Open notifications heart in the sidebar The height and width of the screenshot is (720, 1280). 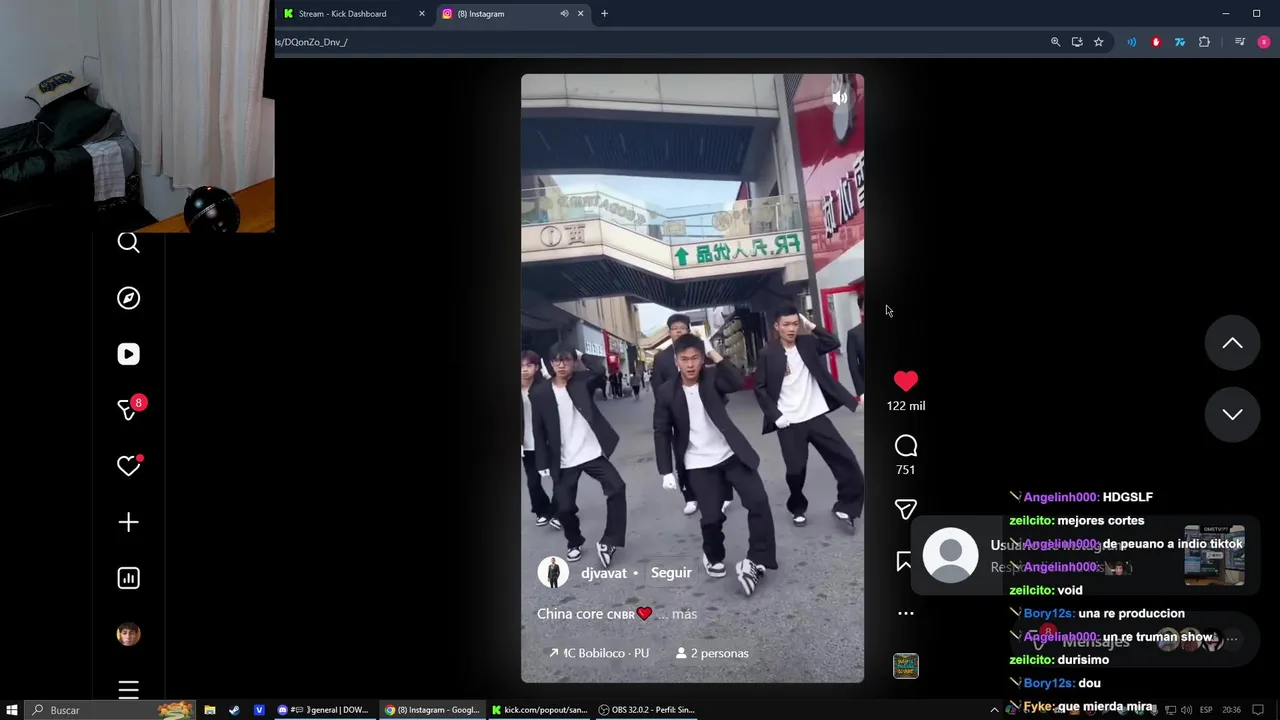pos(128,466)
